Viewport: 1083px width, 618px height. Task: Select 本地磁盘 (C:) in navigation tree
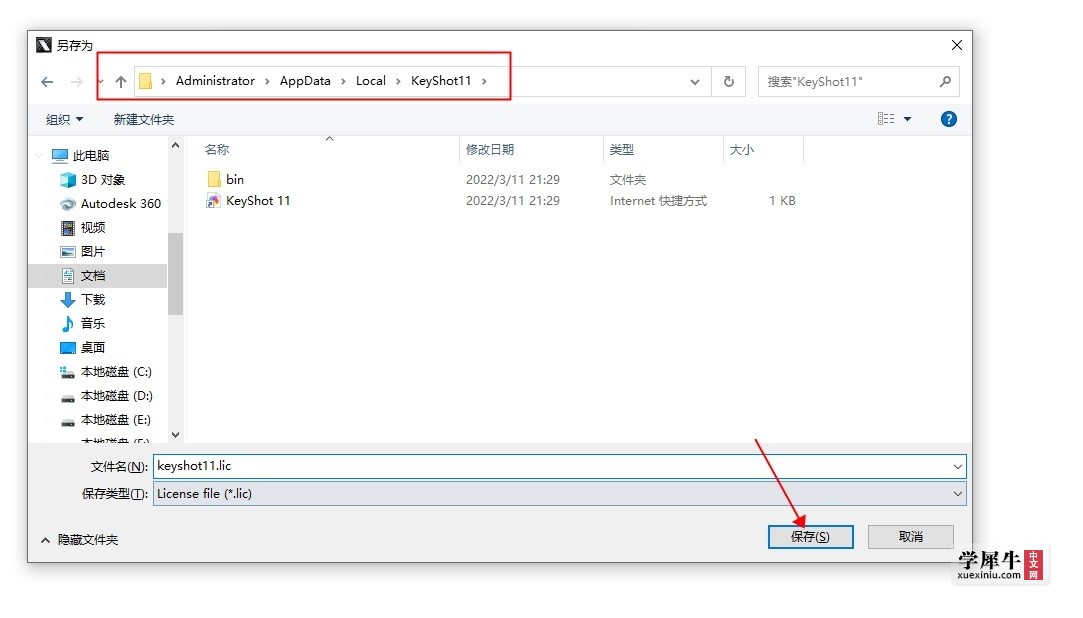(x=116, y=372)
